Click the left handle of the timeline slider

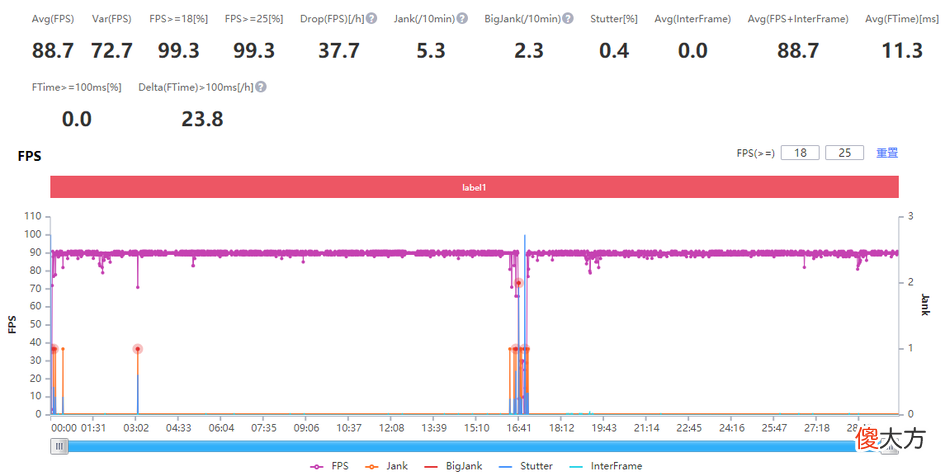(x=59, y=446)
